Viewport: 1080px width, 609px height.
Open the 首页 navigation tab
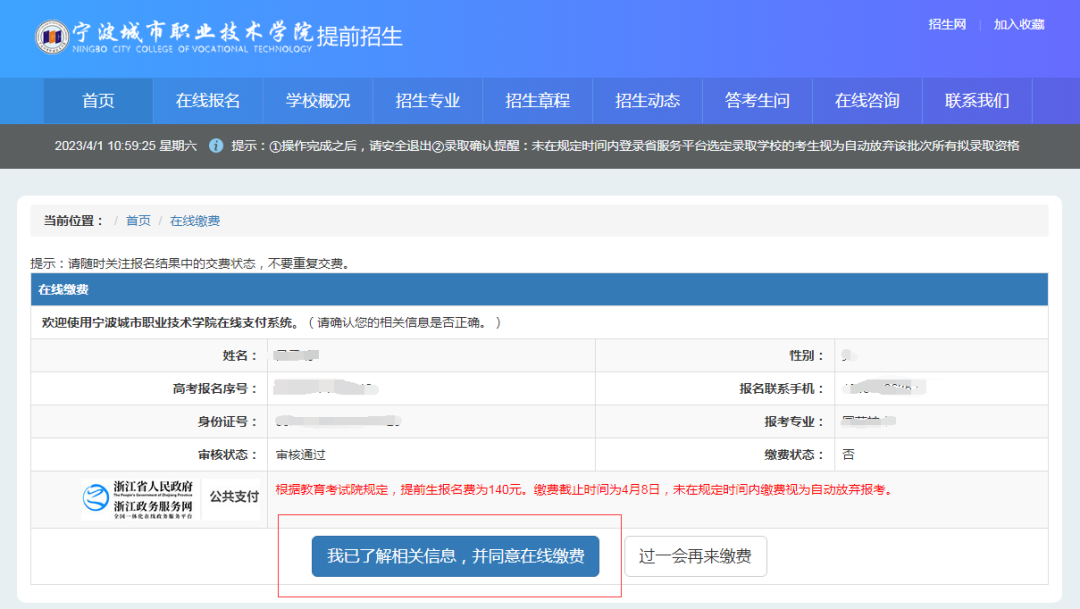[98, 101]
